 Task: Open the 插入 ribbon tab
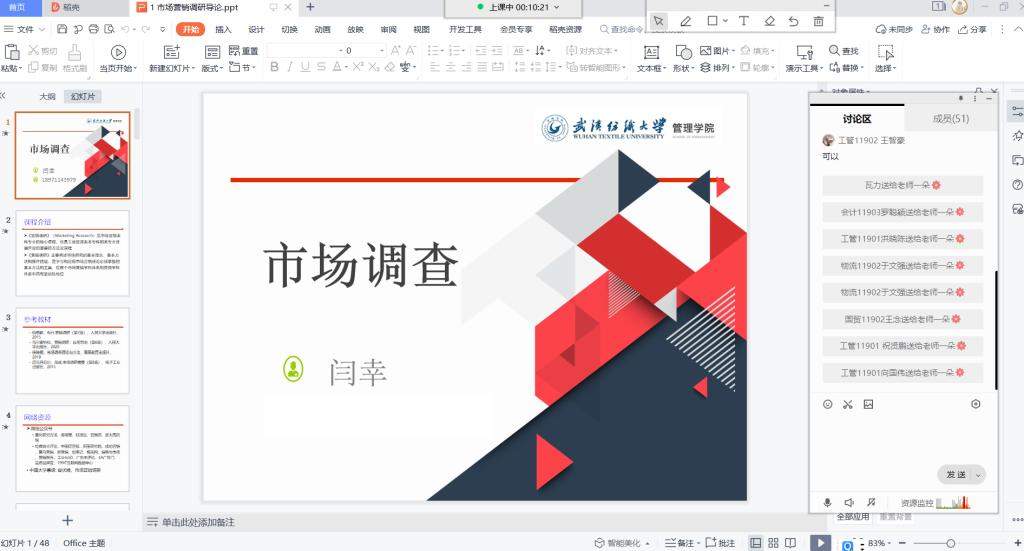coord(223,29)
